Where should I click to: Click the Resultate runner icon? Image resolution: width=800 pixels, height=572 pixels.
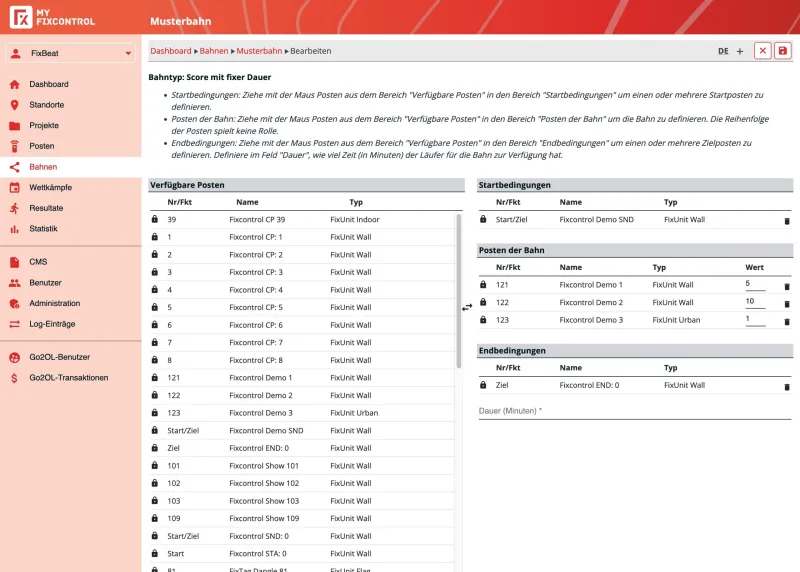14,208
